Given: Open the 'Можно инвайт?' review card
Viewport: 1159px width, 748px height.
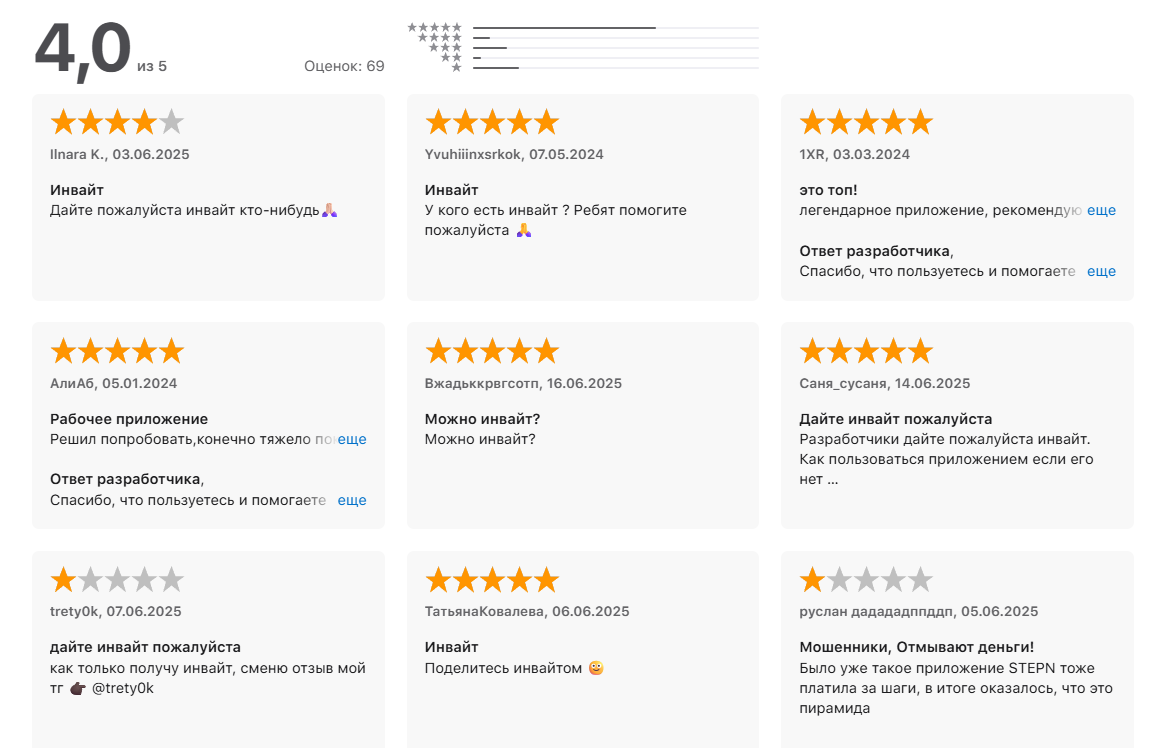Looking at the screenshot, I should tap(582, 425).
